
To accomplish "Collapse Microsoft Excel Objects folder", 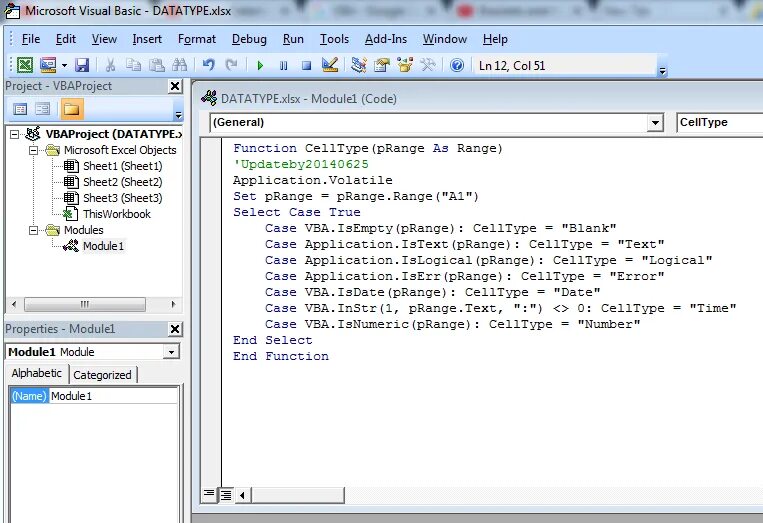I will point(34,150).
